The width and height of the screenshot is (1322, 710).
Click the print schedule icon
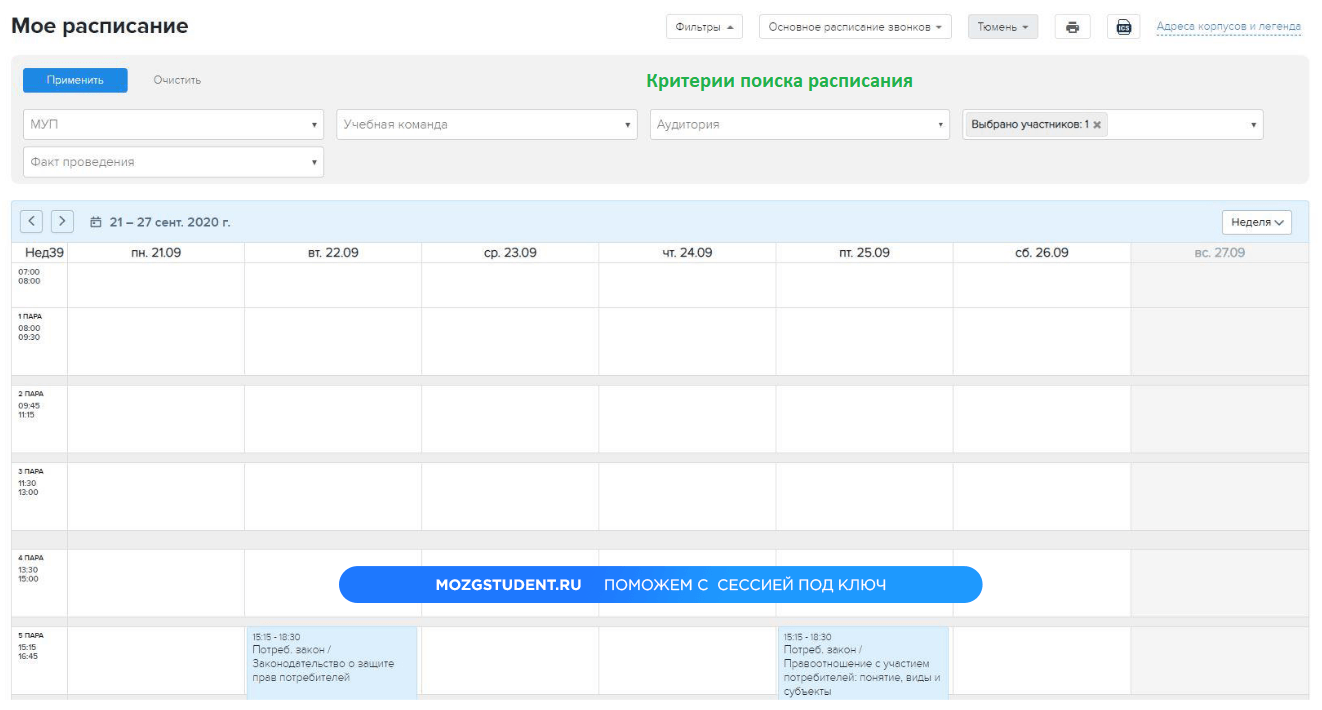point(1072,27)
